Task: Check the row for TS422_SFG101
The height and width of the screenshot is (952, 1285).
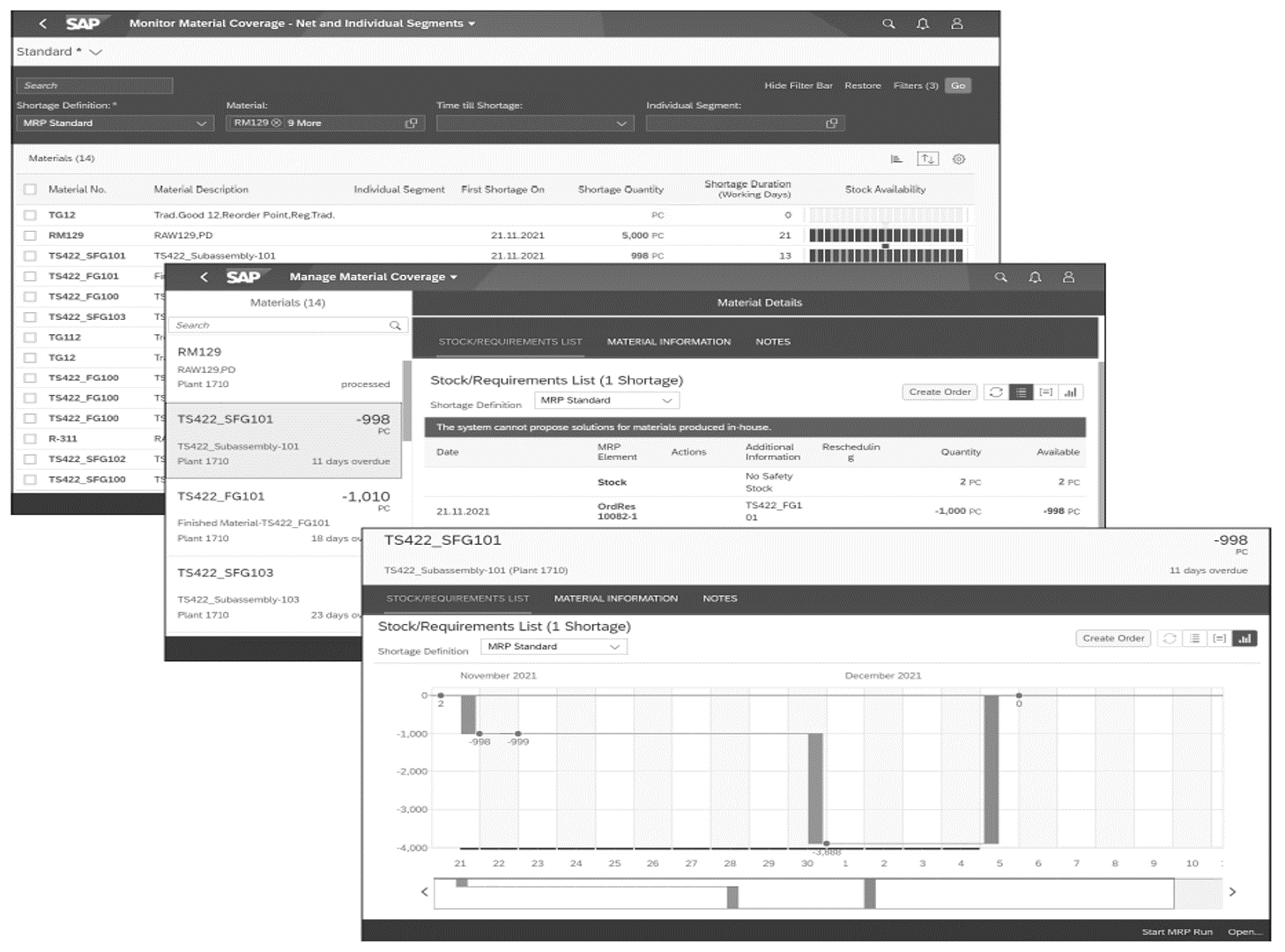Action: [32, 256]
